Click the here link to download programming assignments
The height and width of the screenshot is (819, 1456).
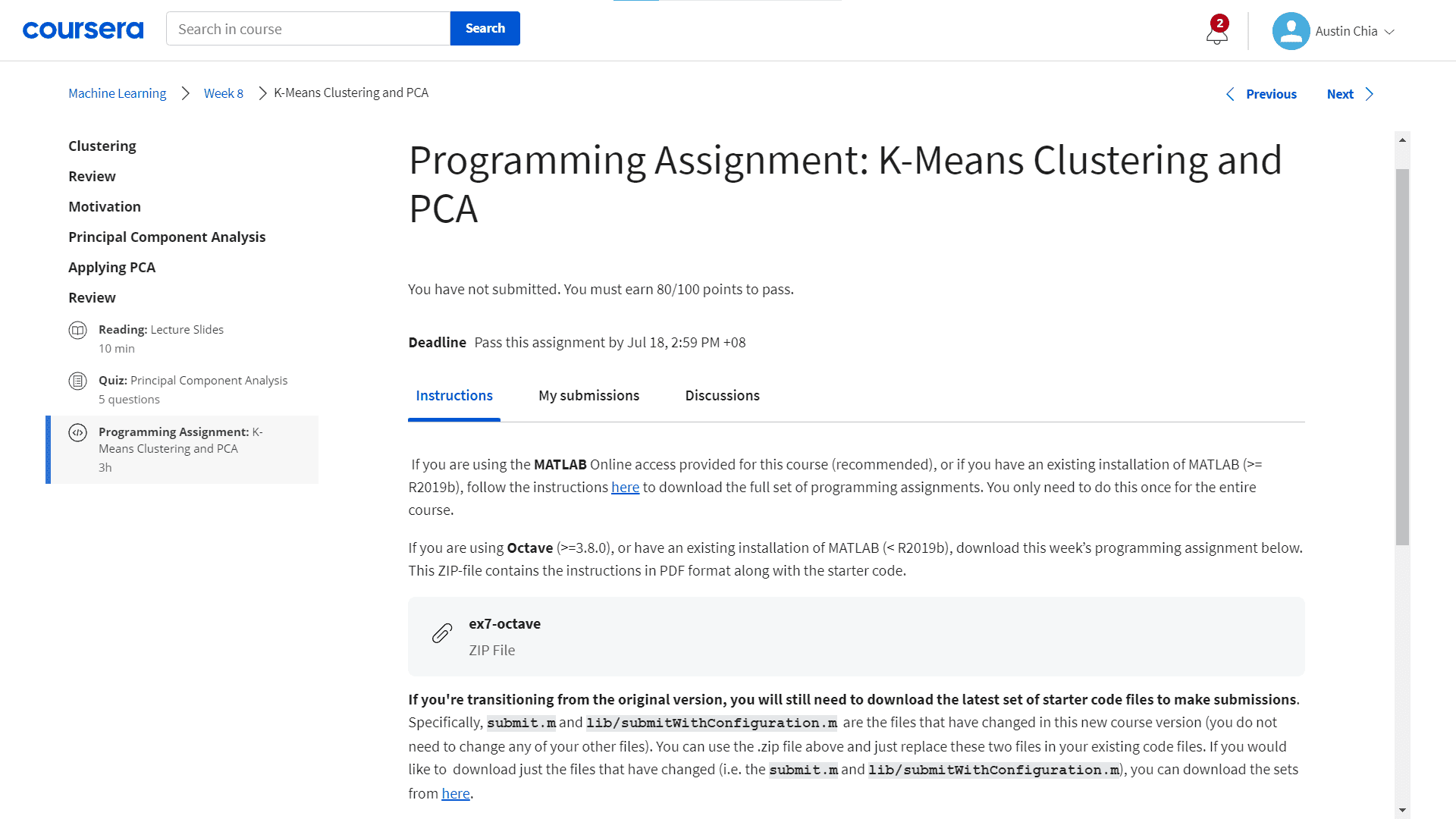tap(626, 486)
